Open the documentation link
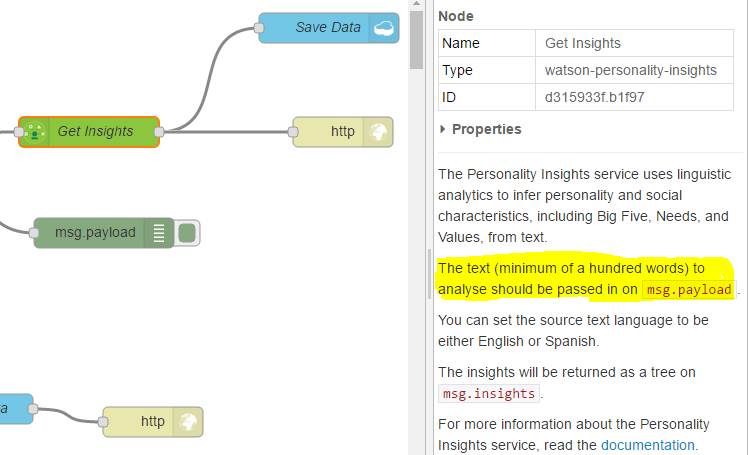 (647, 445)
